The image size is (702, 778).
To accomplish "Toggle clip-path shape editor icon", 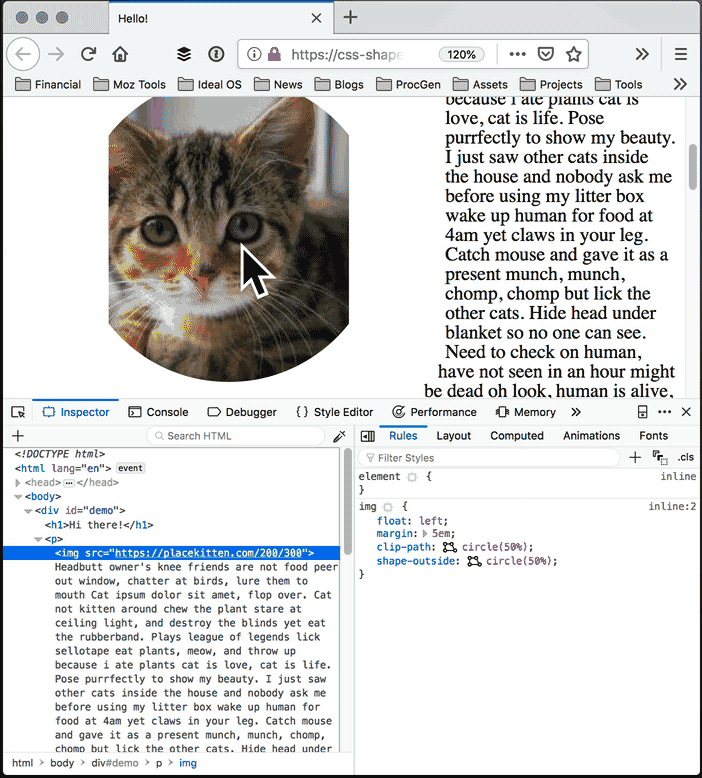I will 449,547.
